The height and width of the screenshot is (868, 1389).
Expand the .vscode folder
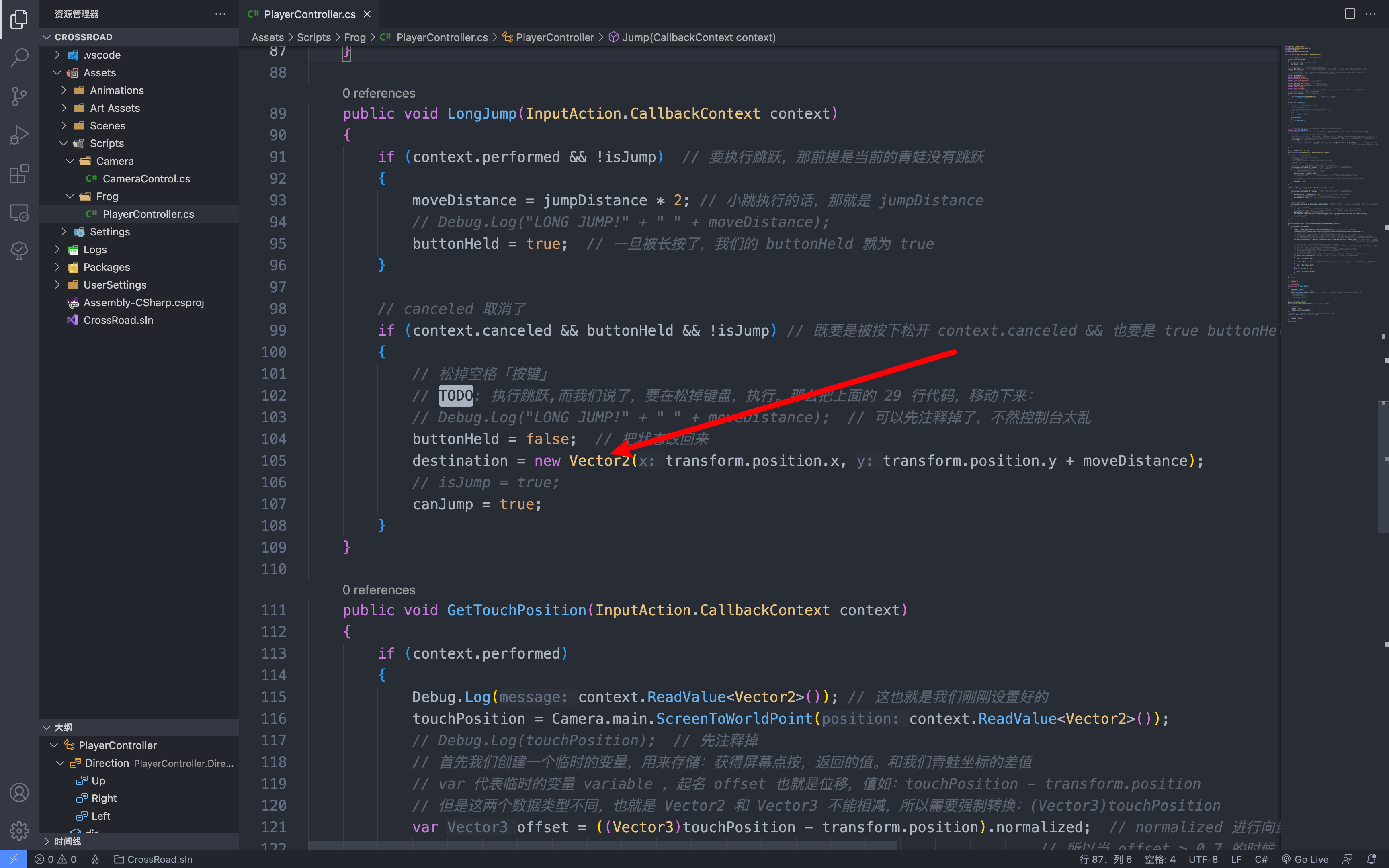[x=57, y=55]
